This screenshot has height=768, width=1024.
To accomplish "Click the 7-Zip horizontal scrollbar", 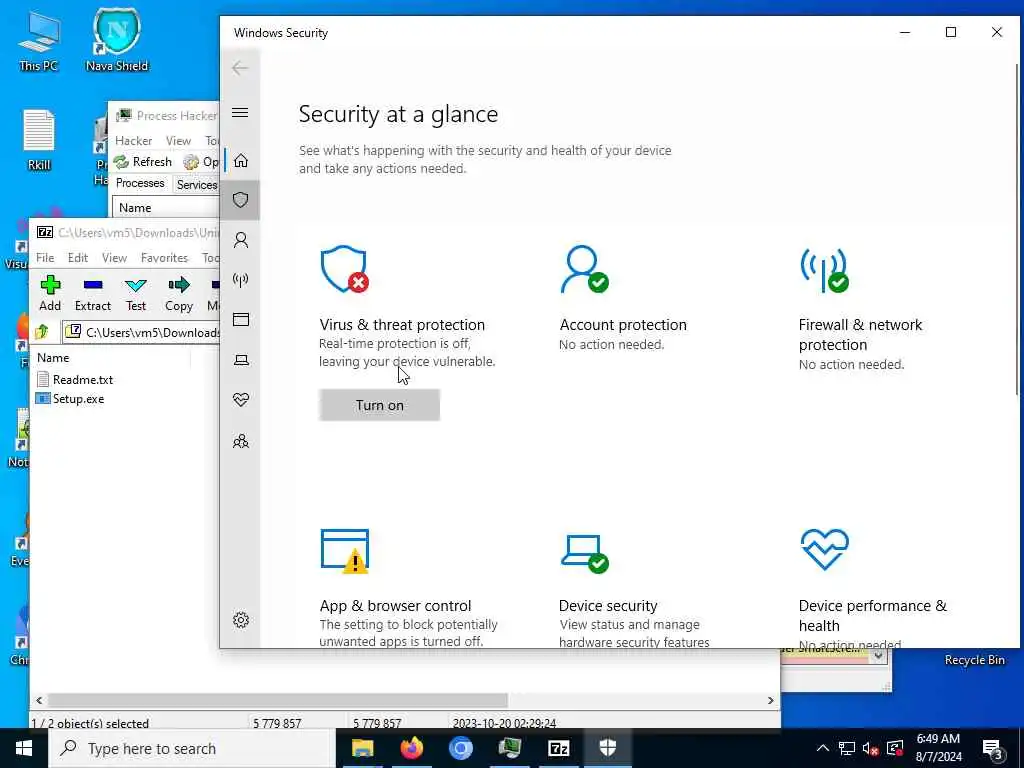I will (278, 700).
